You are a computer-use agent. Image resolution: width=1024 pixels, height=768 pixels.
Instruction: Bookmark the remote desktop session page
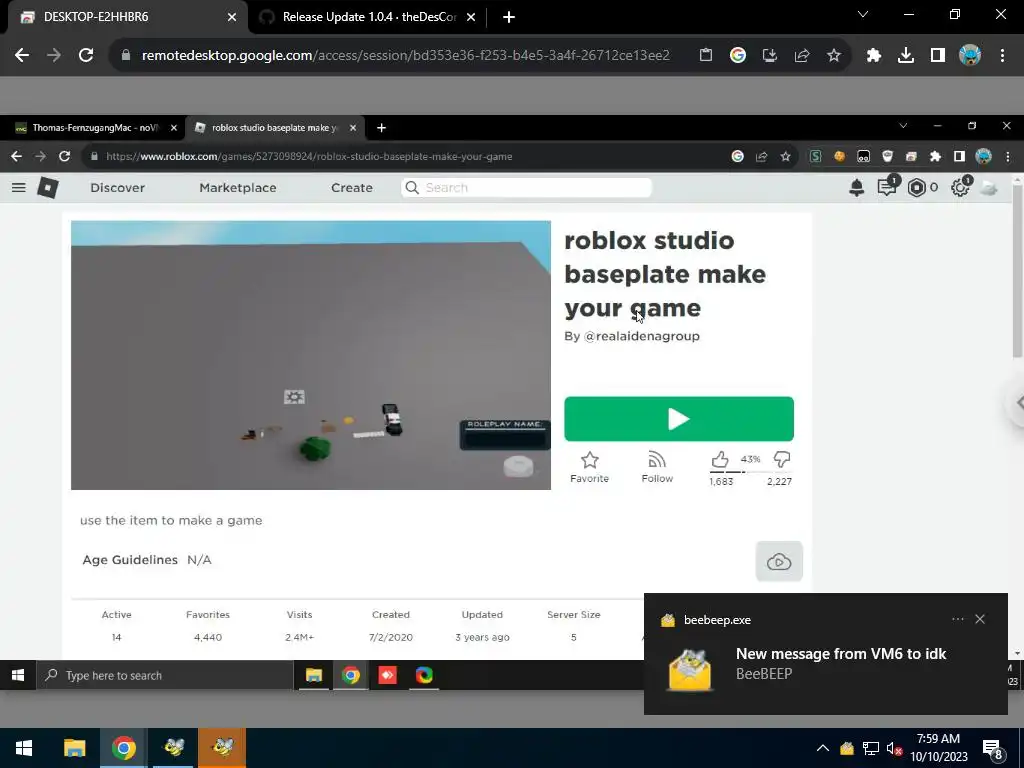pos(834,56)
